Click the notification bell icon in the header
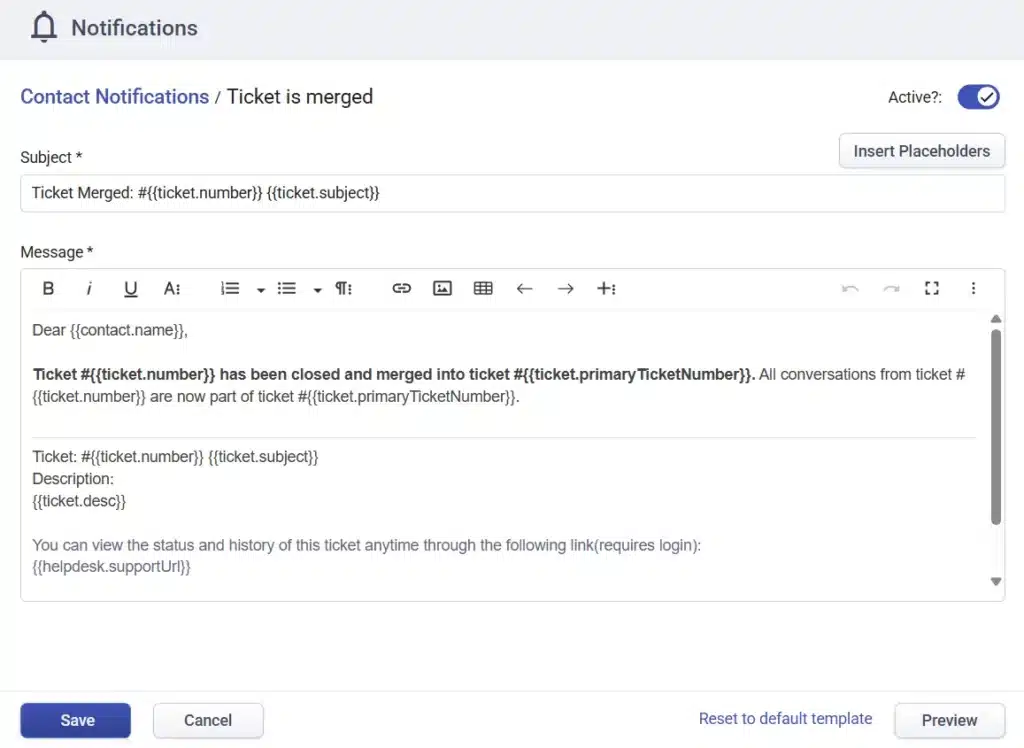Image resolution: width=1024 pixels, height=748 pixels. tap(43, 27)
